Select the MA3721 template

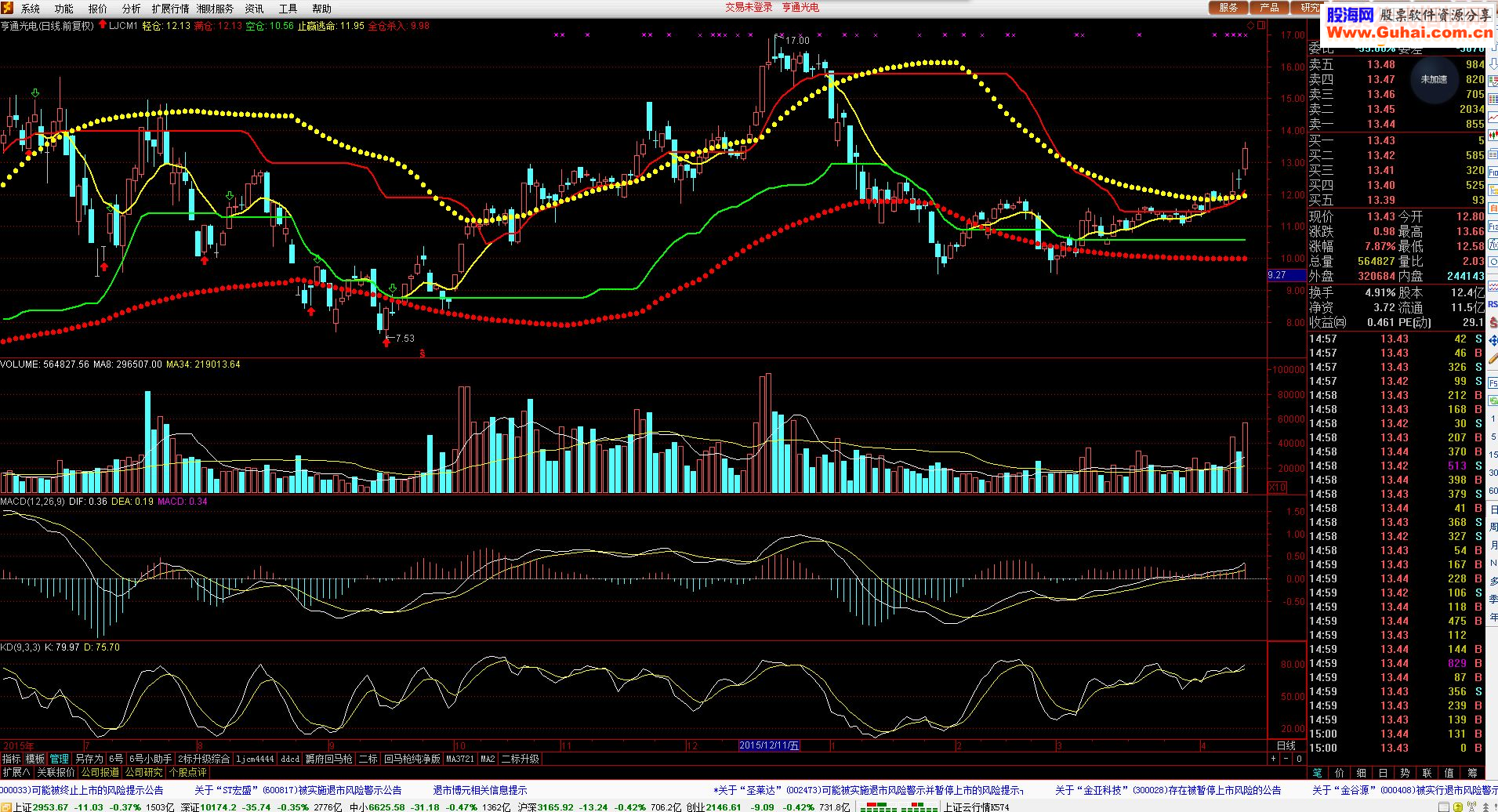(x=460, y=759)
